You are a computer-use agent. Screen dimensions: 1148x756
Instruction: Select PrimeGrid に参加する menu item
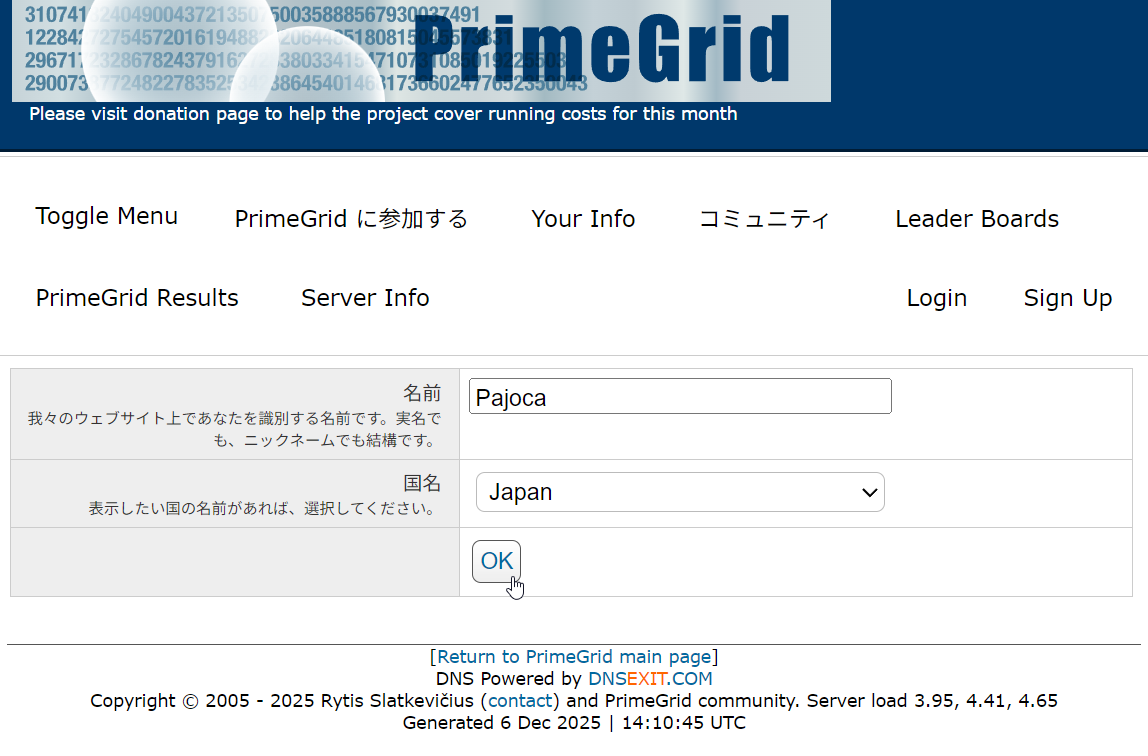click(x=350, y=218)
